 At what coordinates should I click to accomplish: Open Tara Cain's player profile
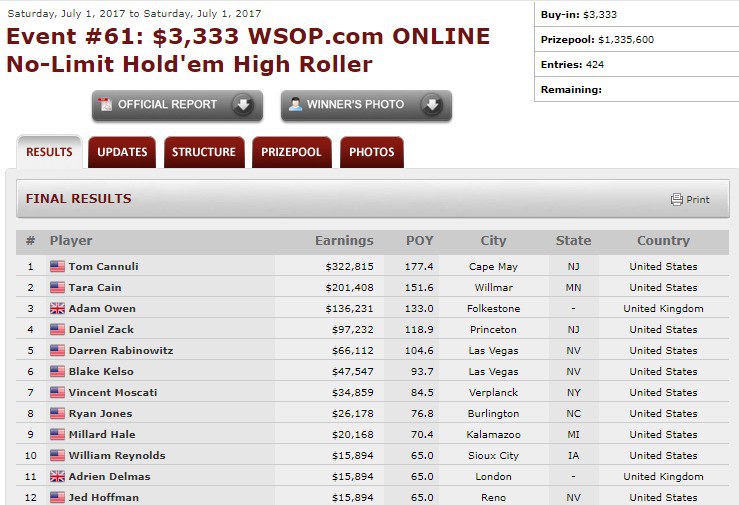[x=95, y=287]
